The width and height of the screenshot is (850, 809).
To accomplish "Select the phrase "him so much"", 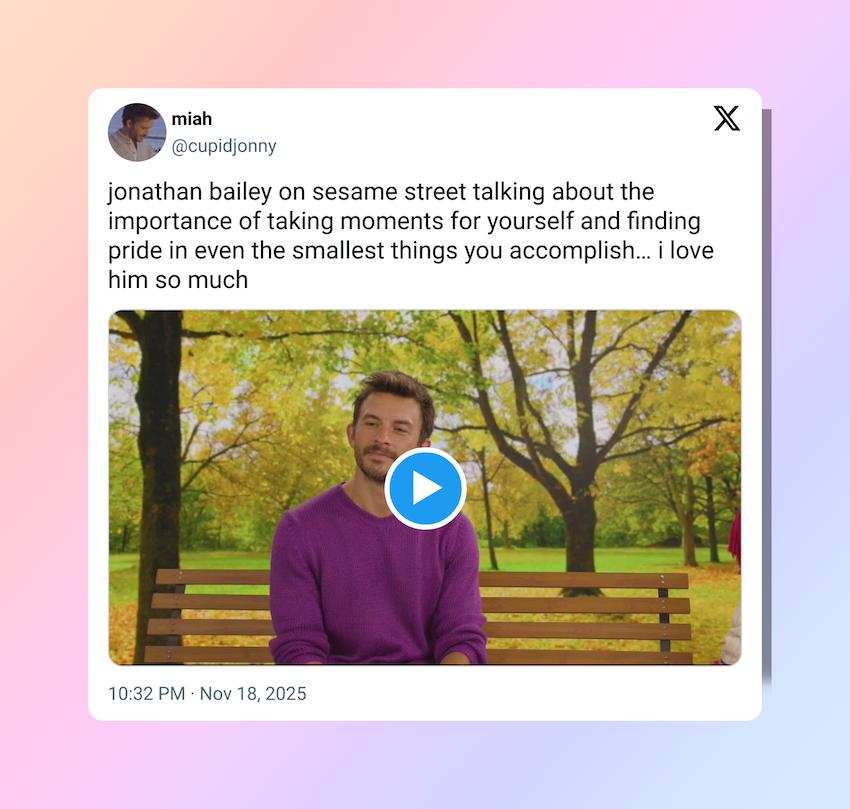I will 178,280.
